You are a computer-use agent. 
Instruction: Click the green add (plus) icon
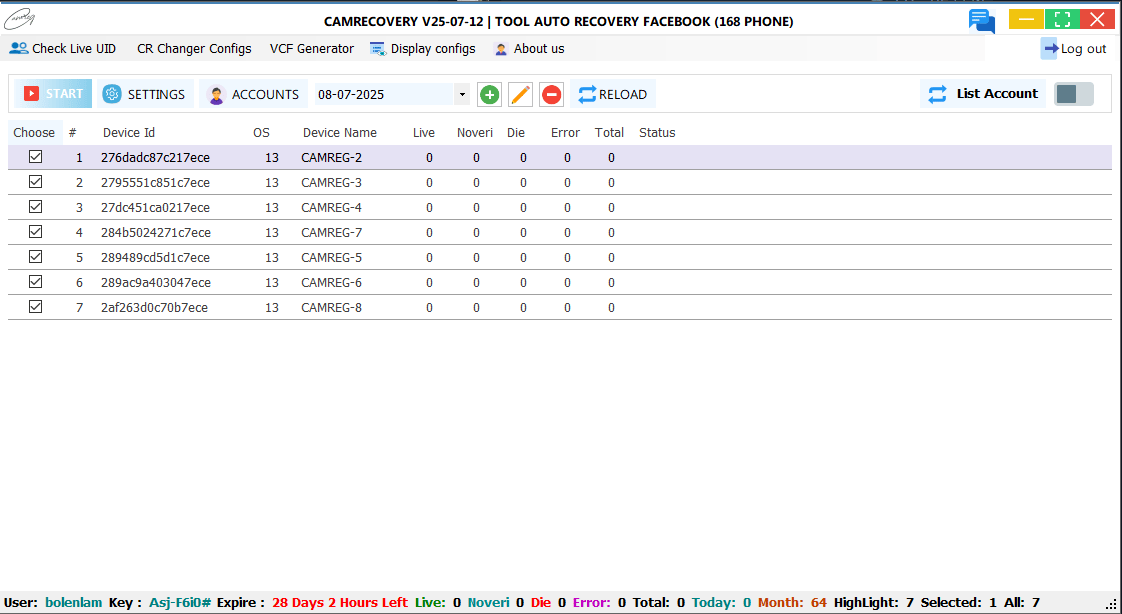(489, 94)
